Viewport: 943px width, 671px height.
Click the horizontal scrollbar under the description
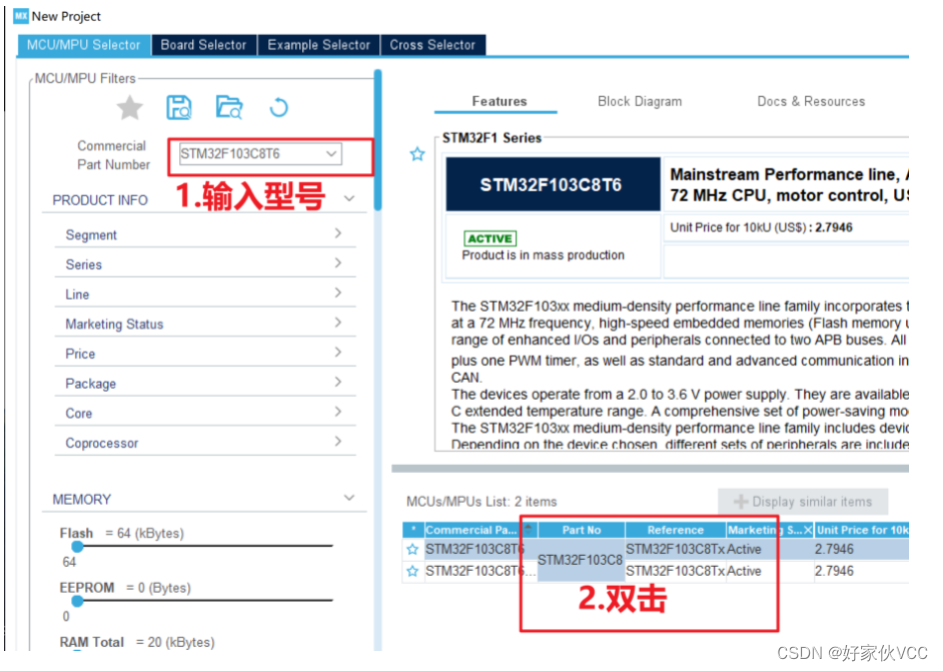click(x=650, y=468)
